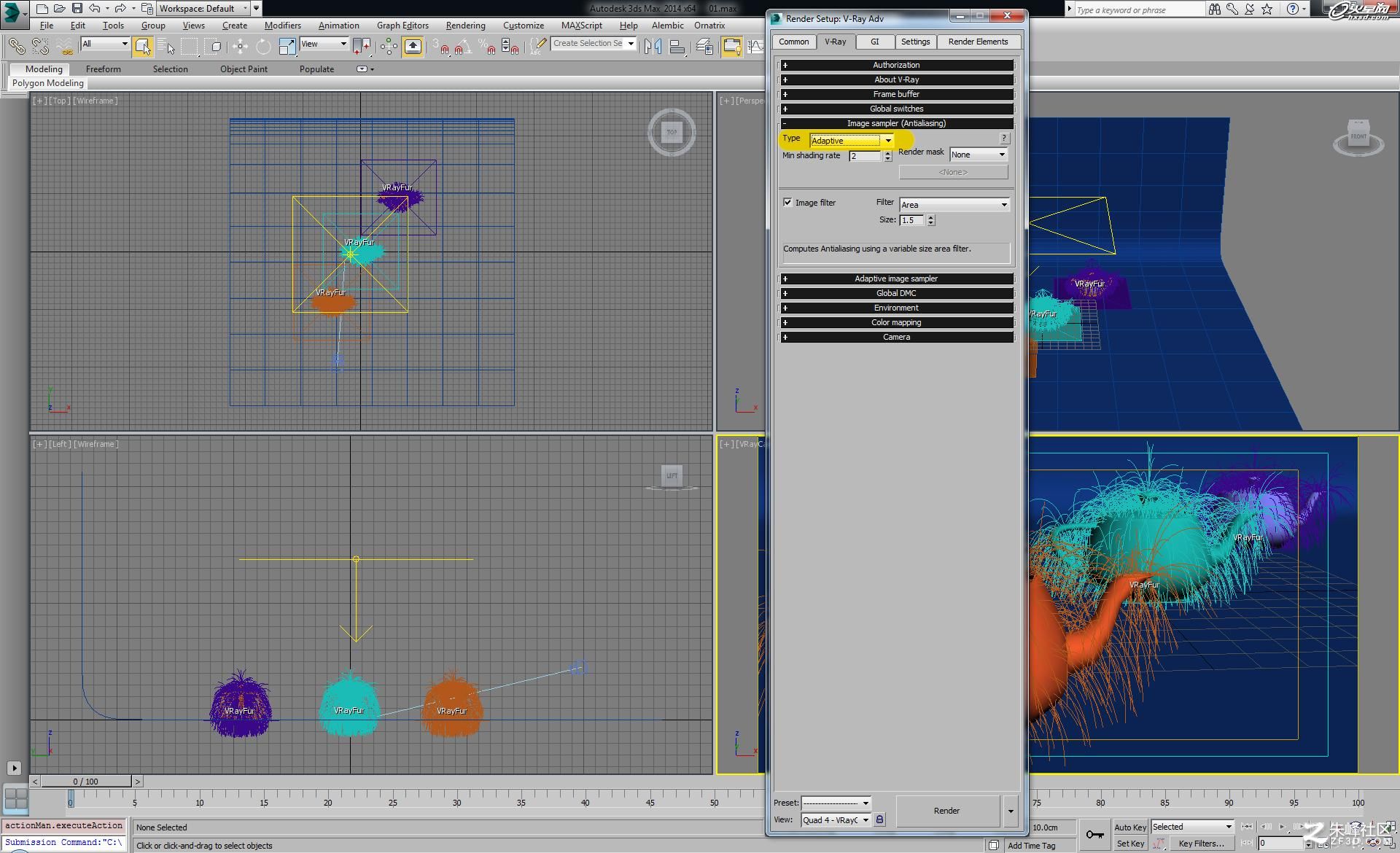Uncheck the Image filter checkbox

pyautogui.click(x=787, y=202)
